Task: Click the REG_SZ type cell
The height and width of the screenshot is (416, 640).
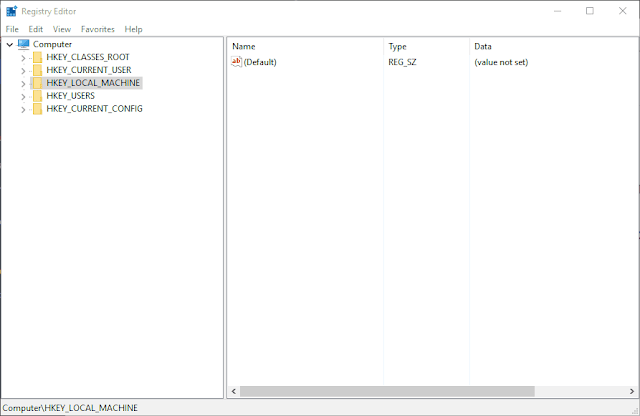Action: (402, 62)
